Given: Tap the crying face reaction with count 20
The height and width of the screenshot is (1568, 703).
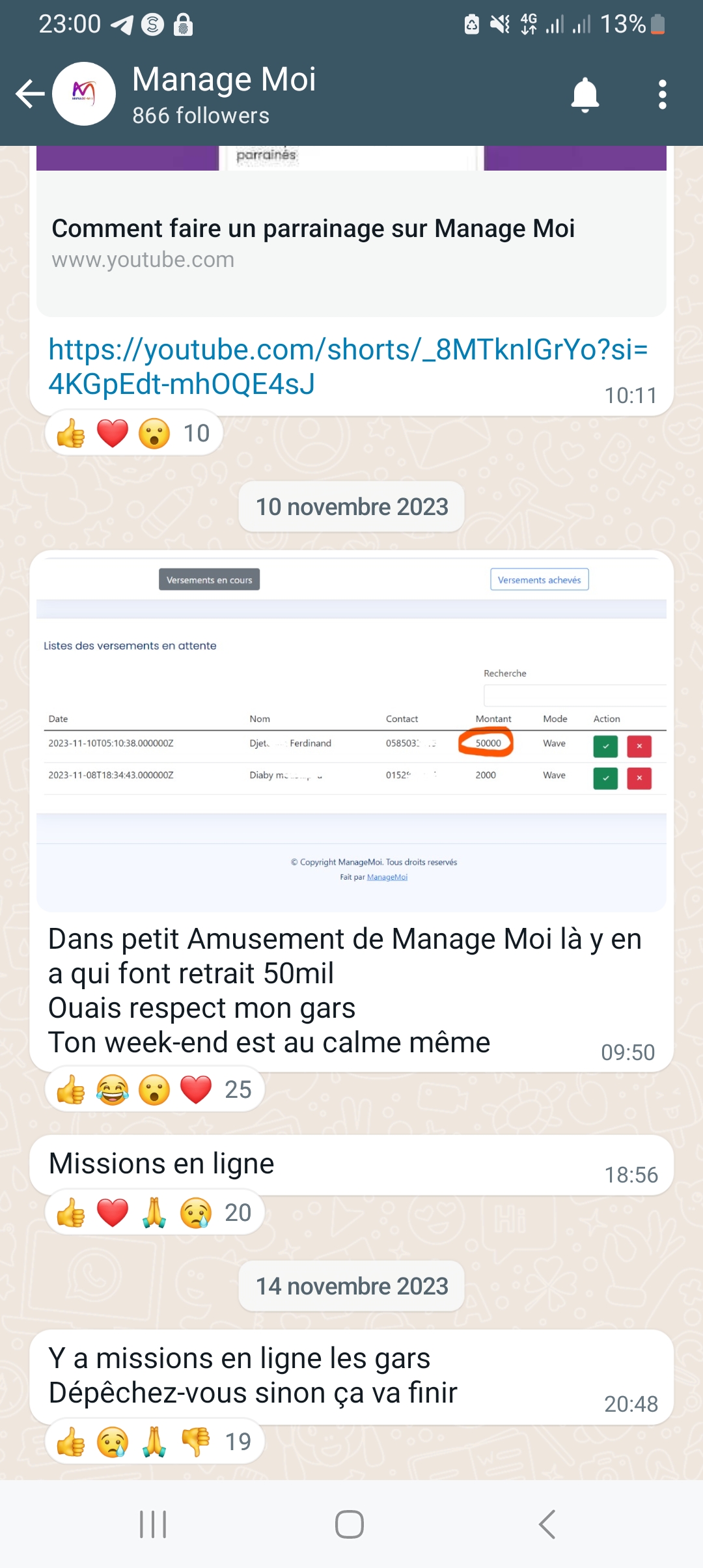Looking at the screenshot, I should click(195, 1212).
